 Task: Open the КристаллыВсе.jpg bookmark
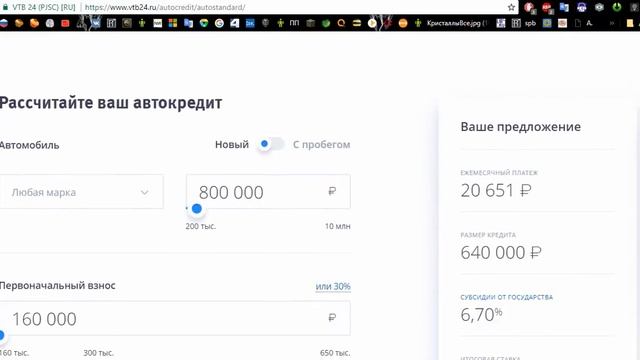coord(451,23)
